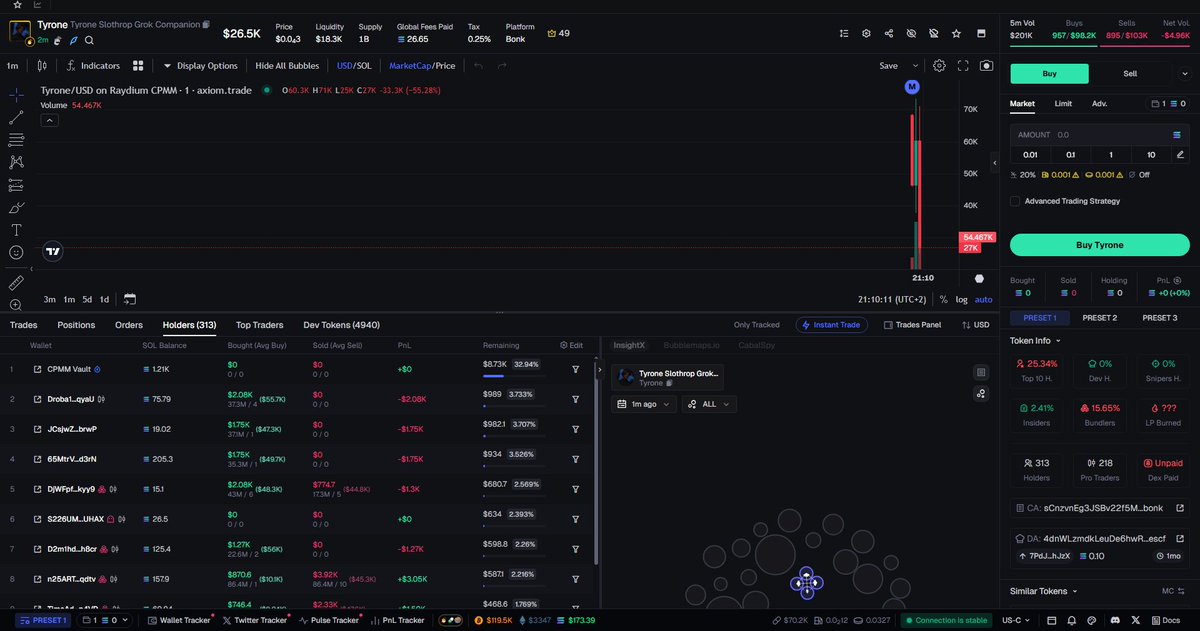Select the brush drawing tool
The image size is (1200, 631).
[x=17, y=208]
